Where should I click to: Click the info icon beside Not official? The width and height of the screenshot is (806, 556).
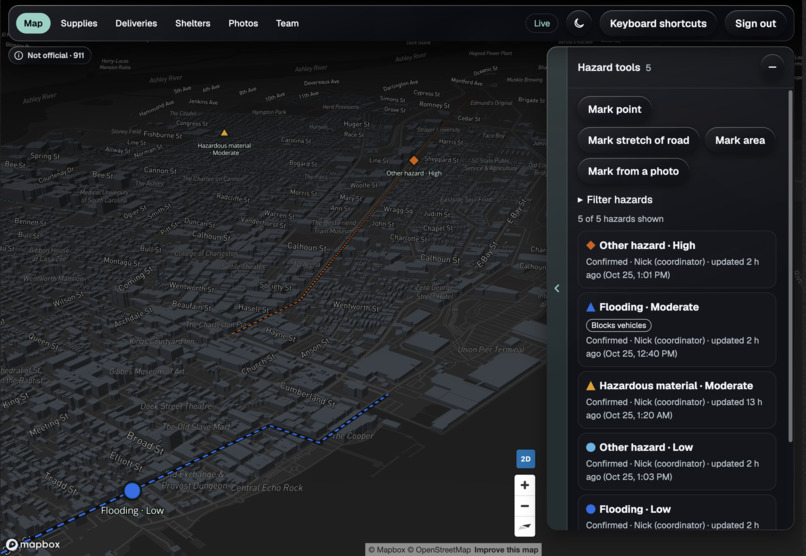19,55
